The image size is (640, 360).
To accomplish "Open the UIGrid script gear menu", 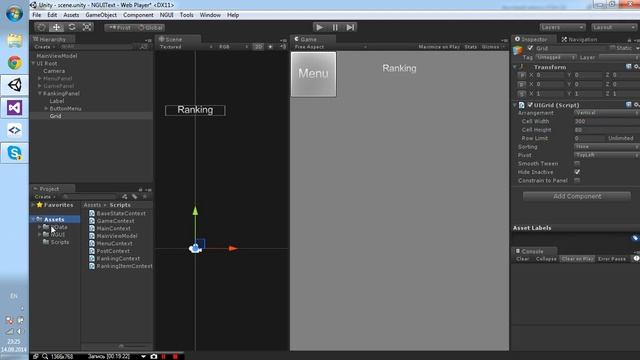I will coord(636,105).
